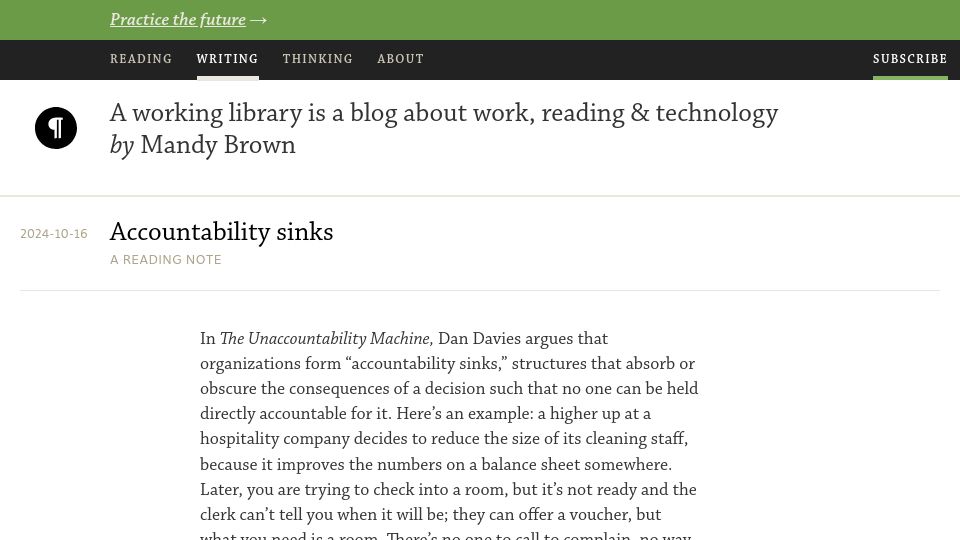Go to the Reading section

click(x=141, y=59)
